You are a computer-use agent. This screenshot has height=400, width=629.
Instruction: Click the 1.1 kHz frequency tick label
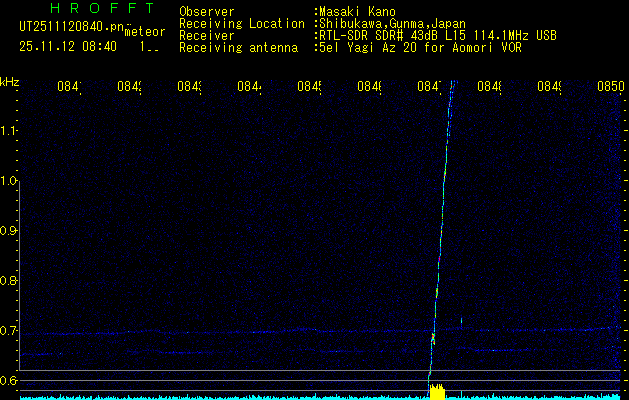(x=9, y=131)
